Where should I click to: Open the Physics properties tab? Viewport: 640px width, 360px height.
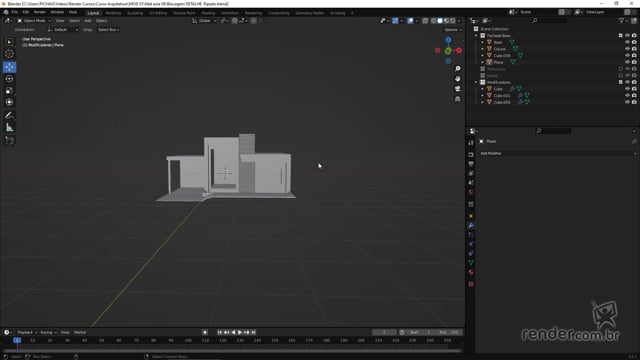click(x=471, y=244)
